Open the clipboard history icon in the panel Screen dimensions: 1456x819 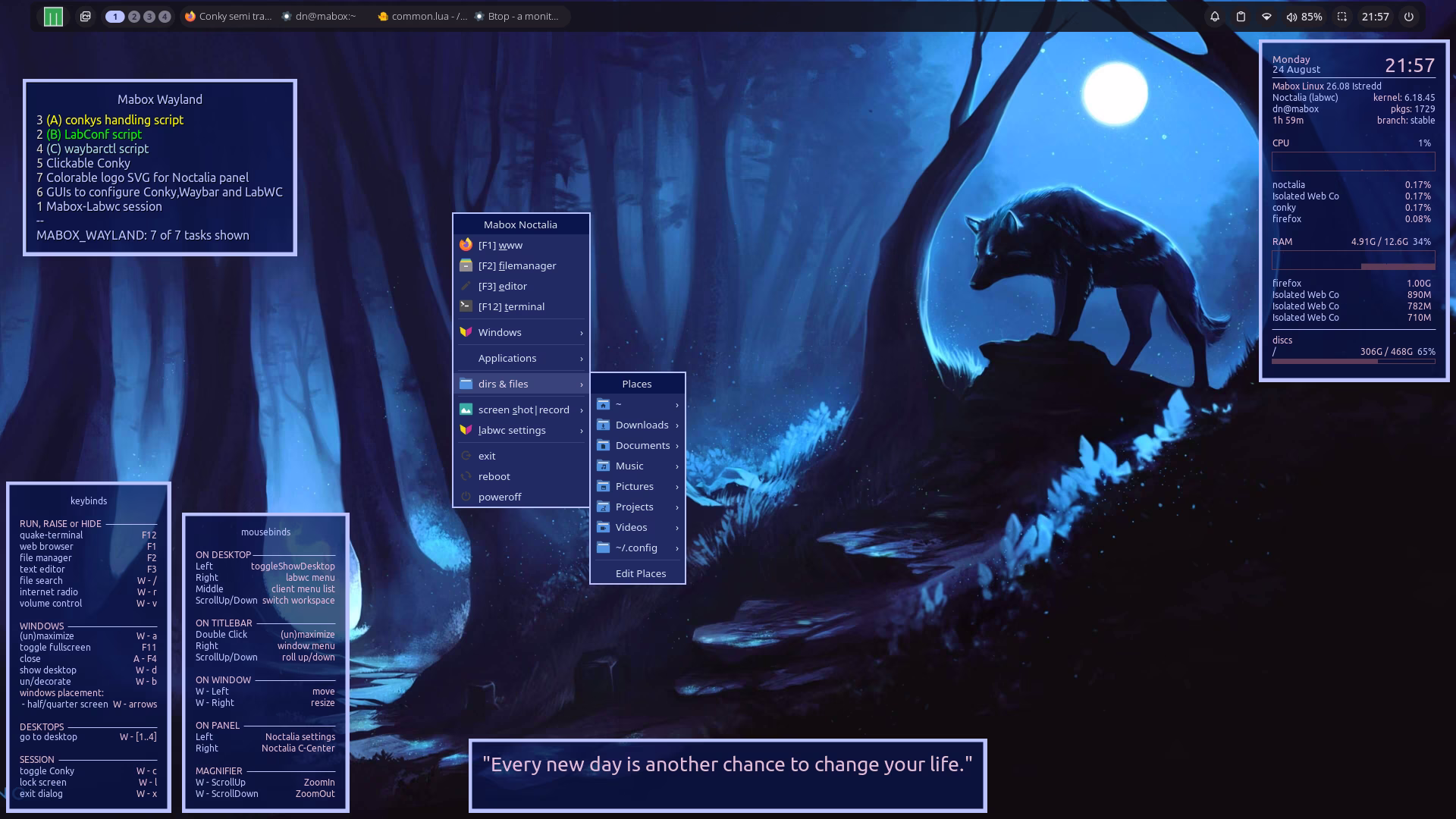point(1241,17)
